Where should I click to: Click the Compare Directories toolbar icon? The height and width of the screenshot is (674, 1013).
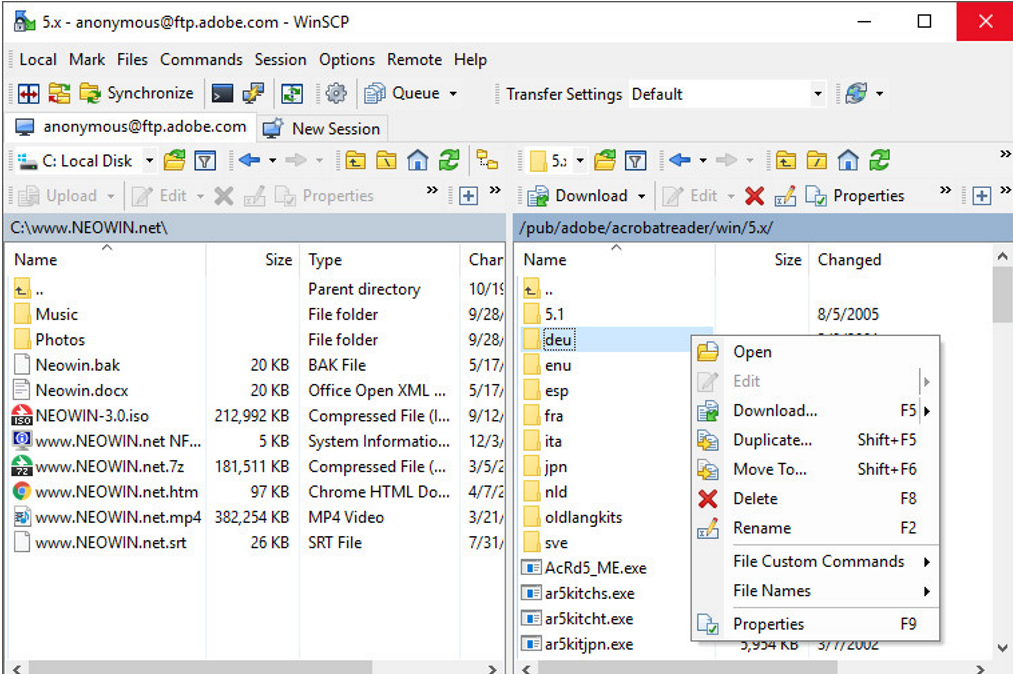point(29,94)
